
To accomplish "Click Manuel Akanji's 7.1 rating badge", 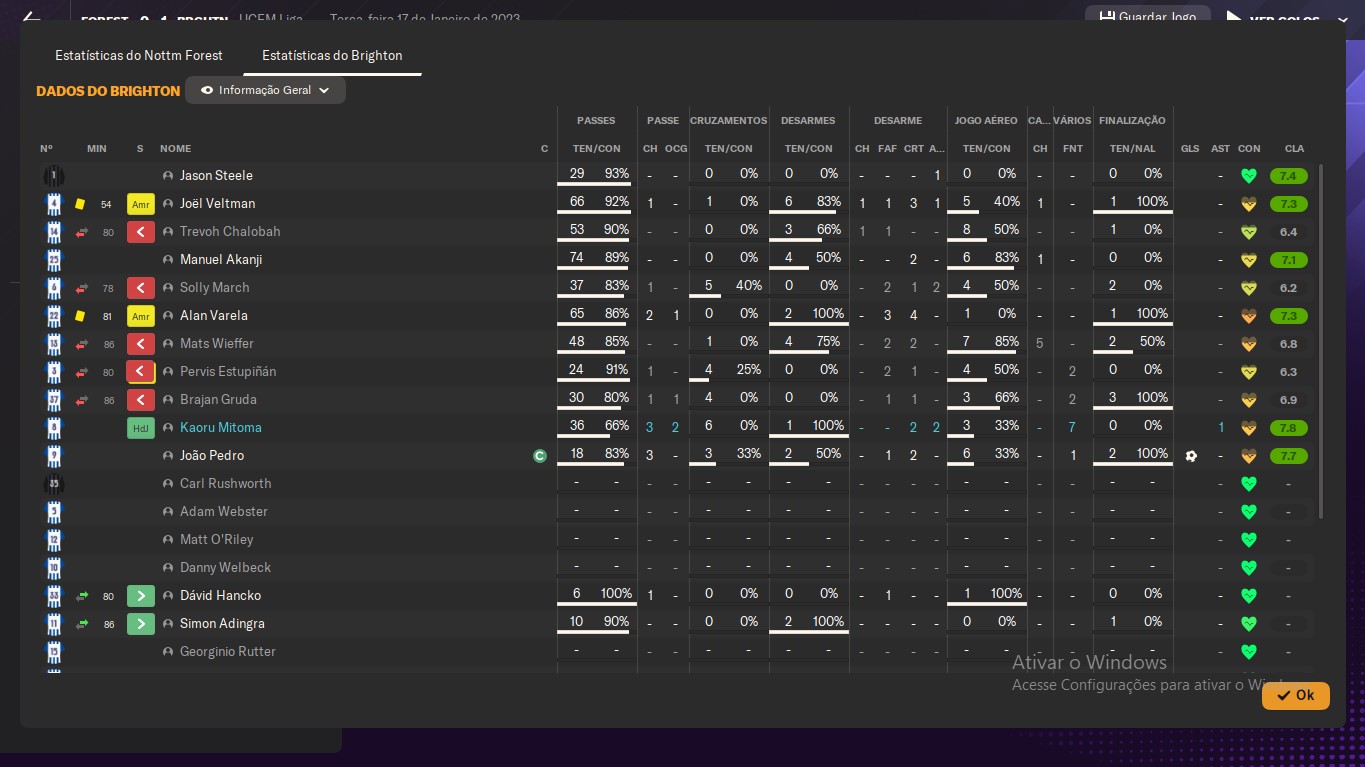I will tap(1288, 260).
